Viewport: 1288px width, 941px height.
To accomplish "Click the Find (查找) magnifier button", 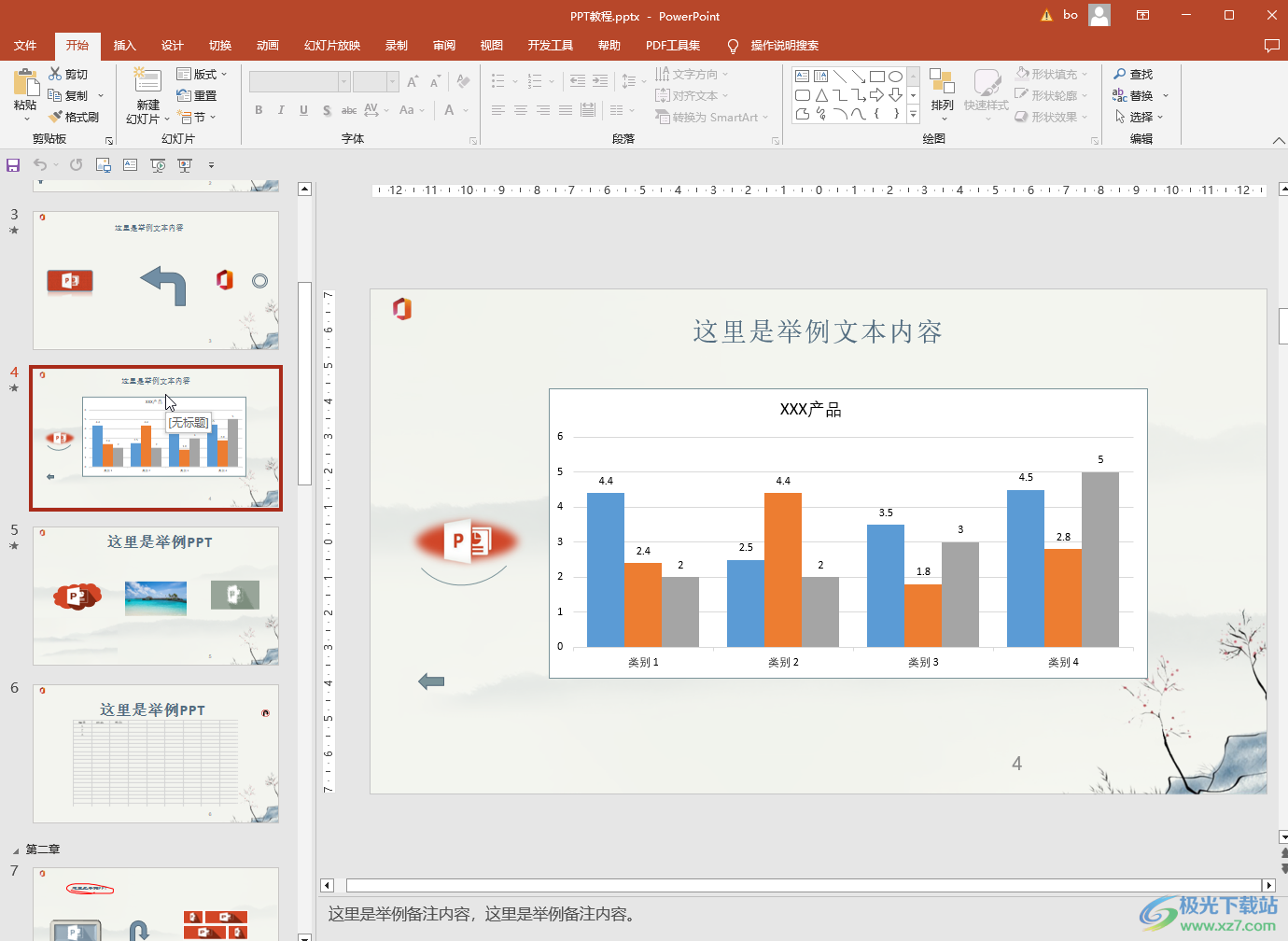I will point(1133,74).
